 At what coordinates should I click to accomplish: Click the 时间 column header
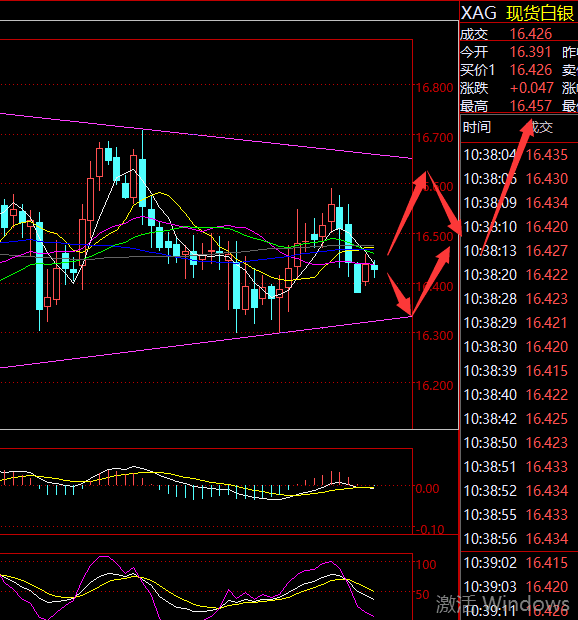click(476, 127)
